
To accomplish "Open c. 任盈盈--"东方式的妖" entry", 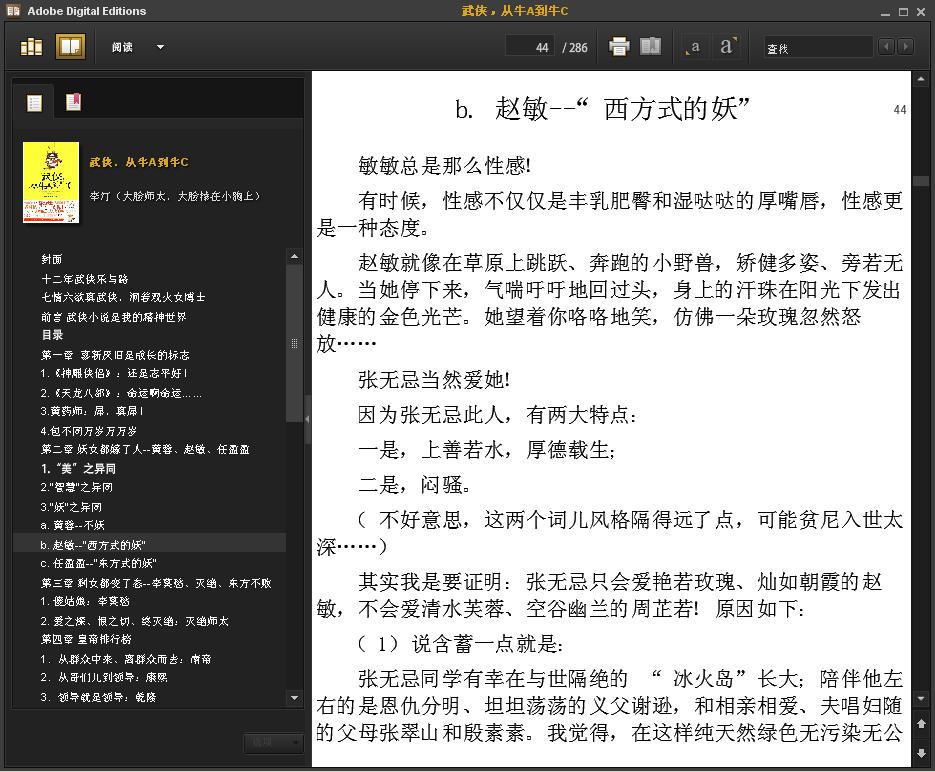I will pyautogui.click(x=98, y=563).
